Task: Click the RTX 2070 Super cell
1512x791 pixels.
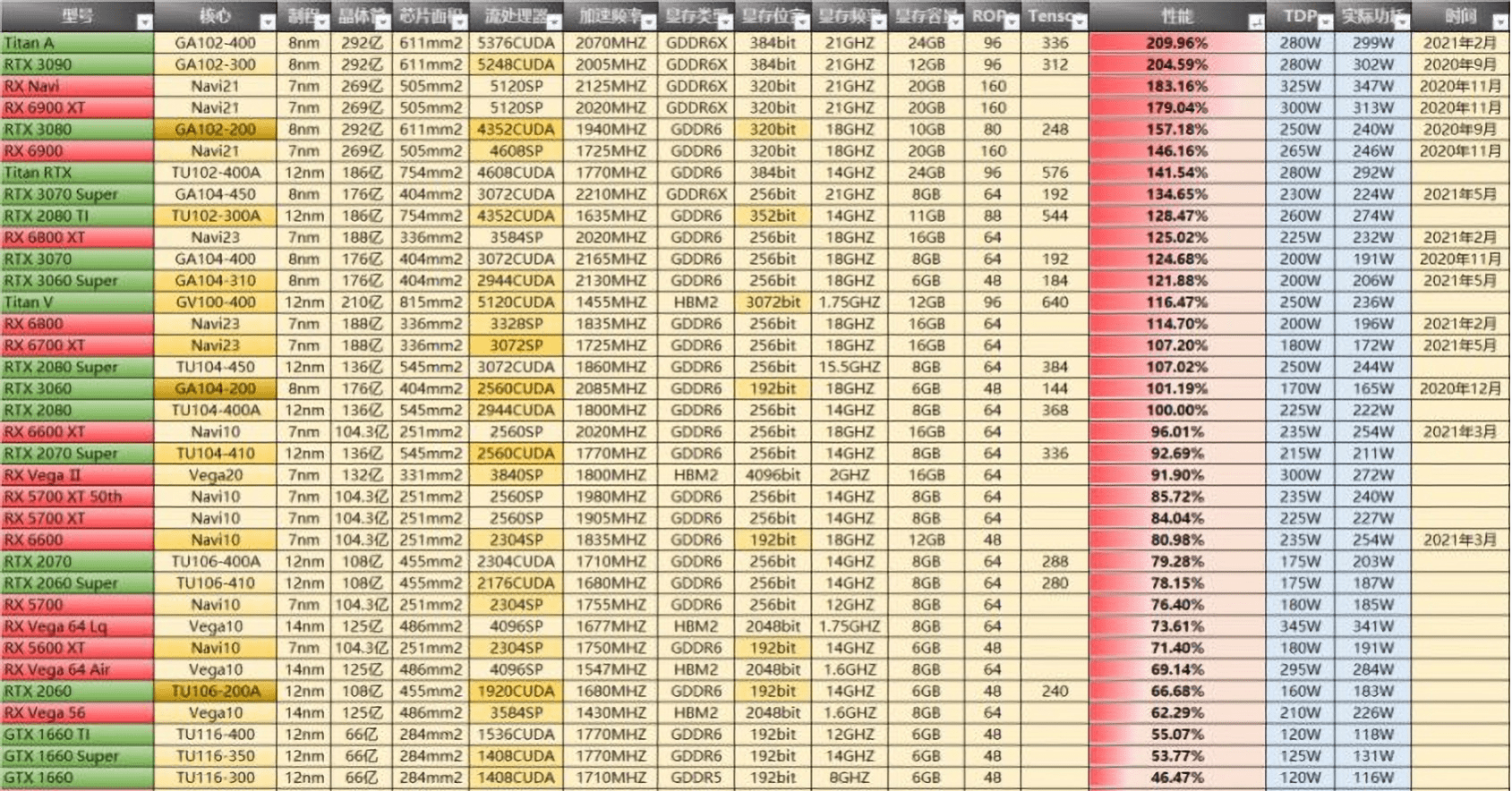Action: 77,454
